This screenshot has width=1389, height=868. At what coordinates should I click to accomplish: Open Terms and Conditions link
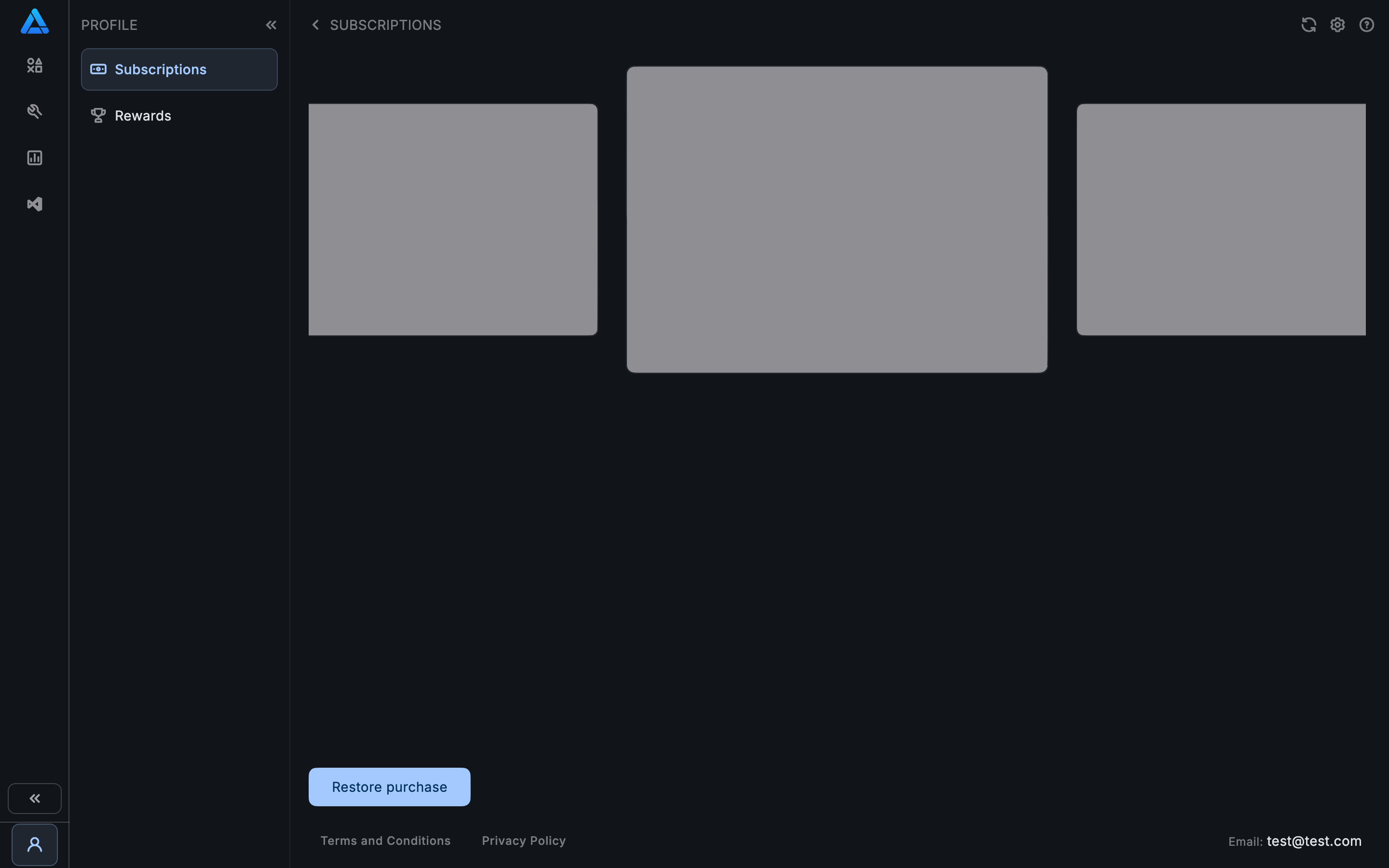coord(385,841)
